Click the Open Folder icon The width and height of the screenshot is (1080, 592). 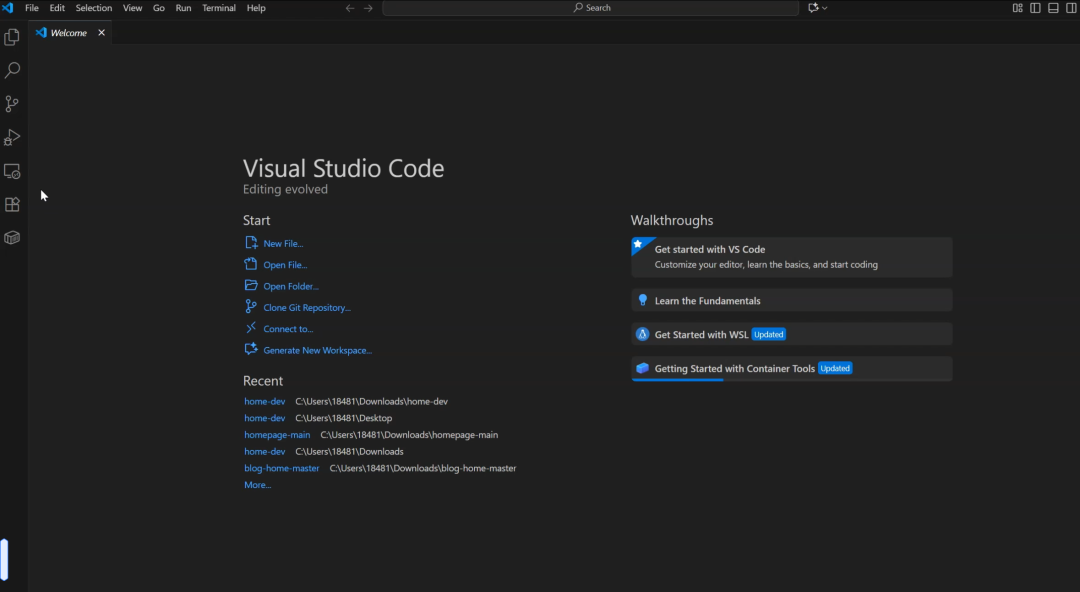pos(251,285)
